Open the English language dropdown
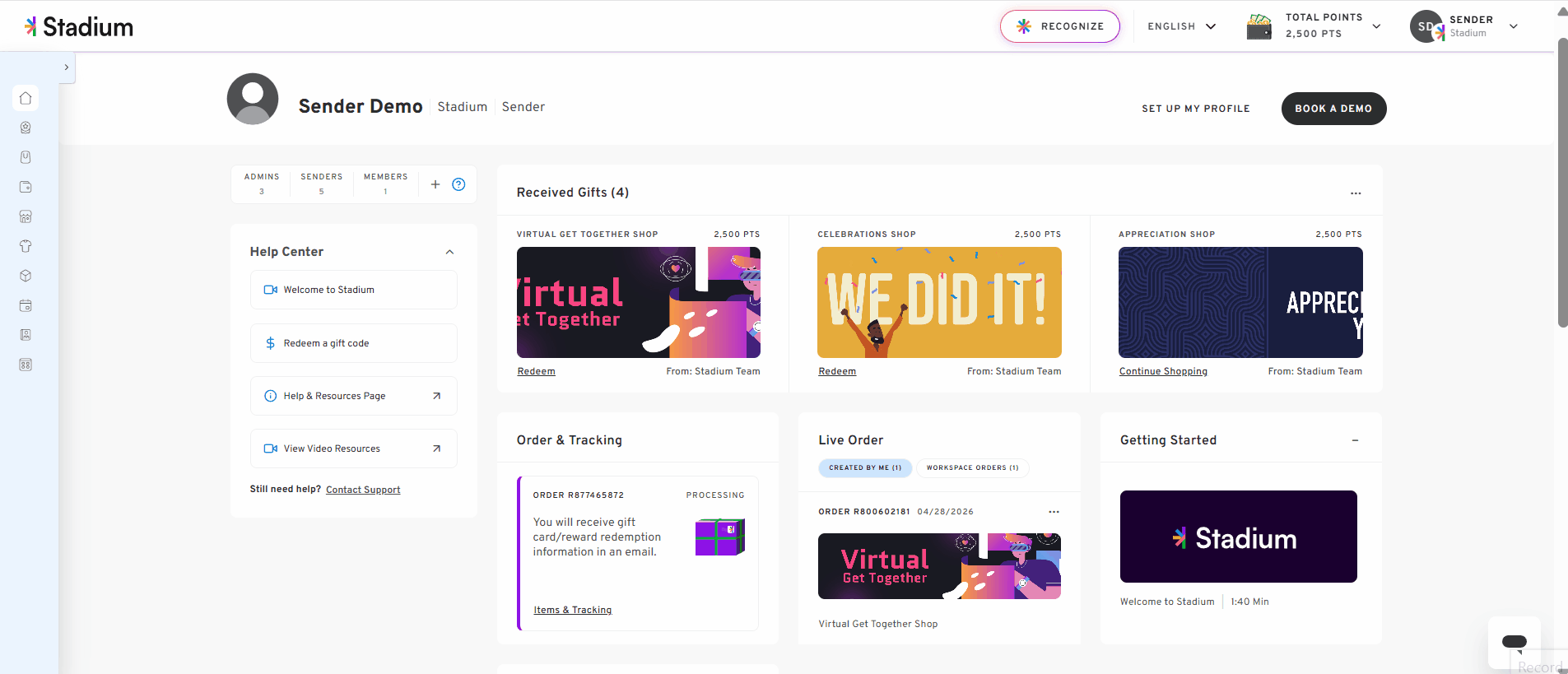Viewport: 1568px width, 674px height. click(1182, 26)
